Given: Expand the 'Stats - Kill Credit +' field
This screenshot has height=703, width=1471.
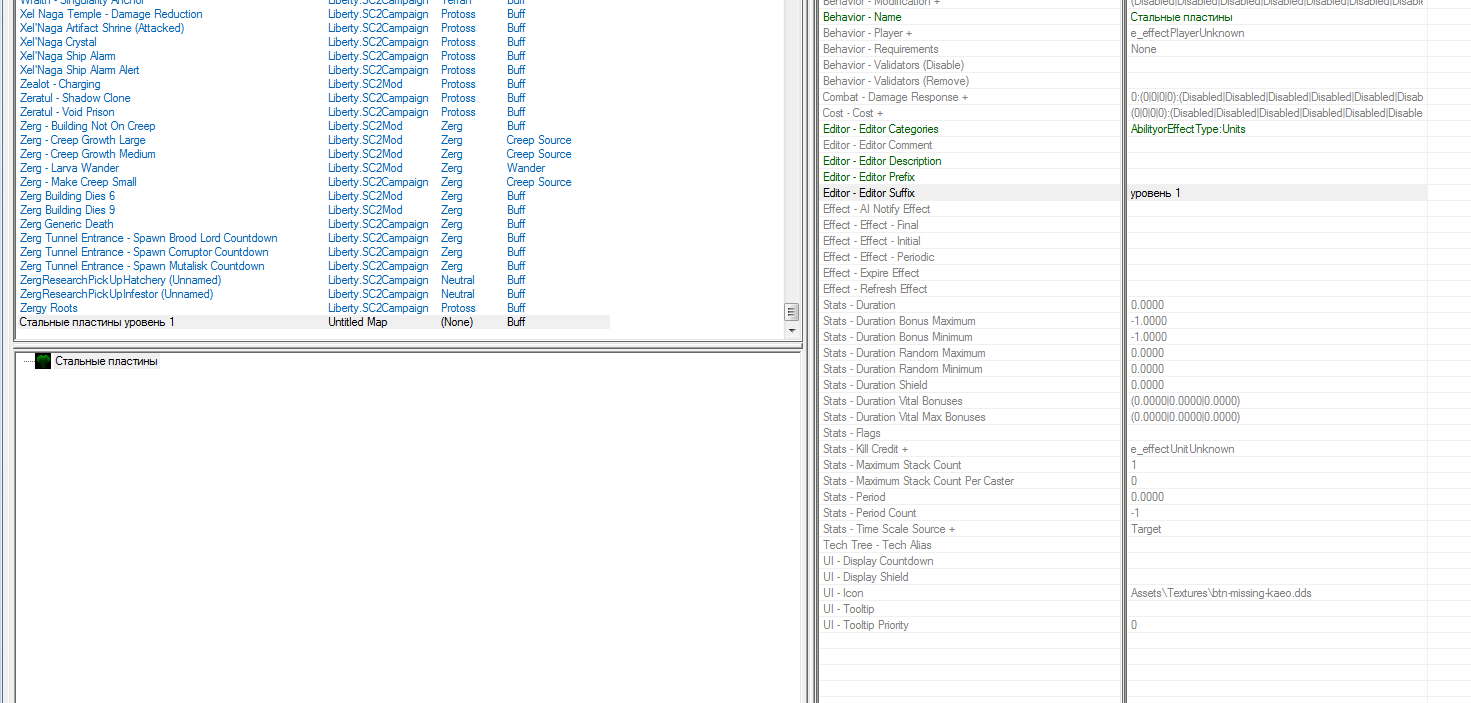Looking at the screenshot, I should pos(865,449).
